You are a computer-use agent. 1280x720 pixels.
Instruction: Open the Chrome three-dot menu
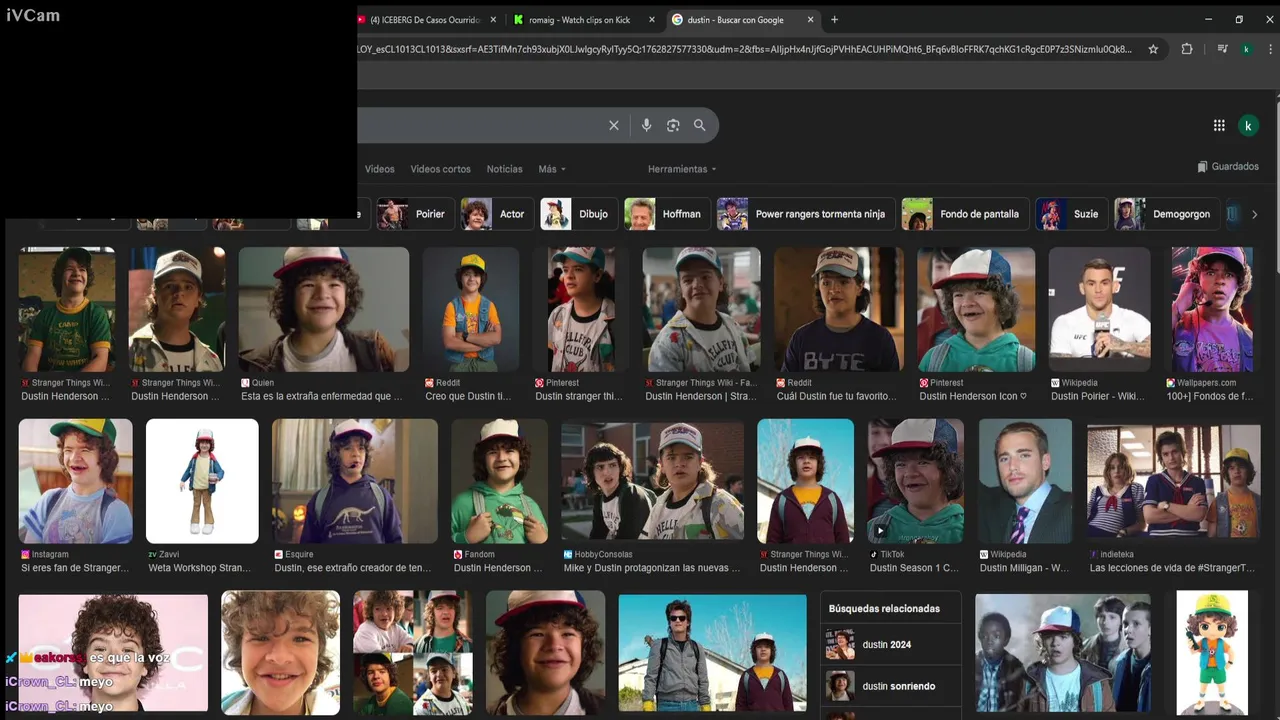point(1270,49)
